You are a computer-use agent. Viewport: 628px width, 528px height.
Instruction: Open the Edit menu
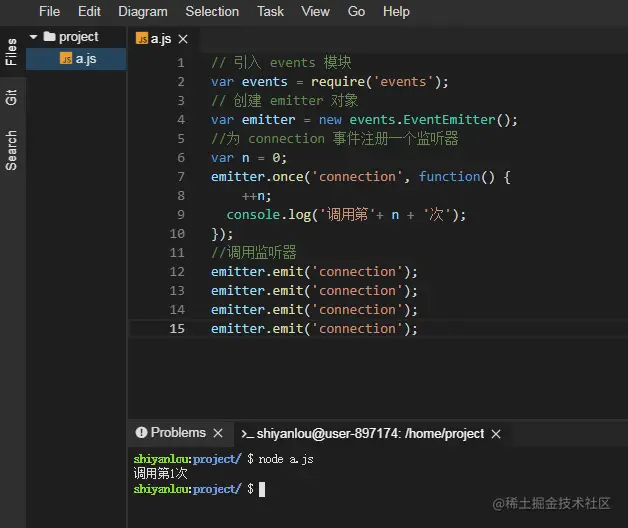pyautogui.click(x=89, y=11)
